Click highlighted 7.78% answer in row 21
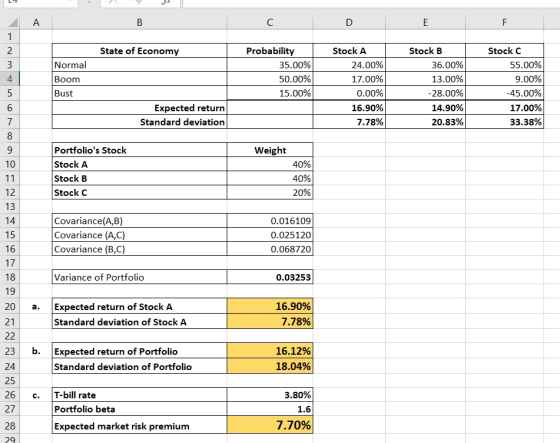Screen dimensions: 560x443 (270, 322)
